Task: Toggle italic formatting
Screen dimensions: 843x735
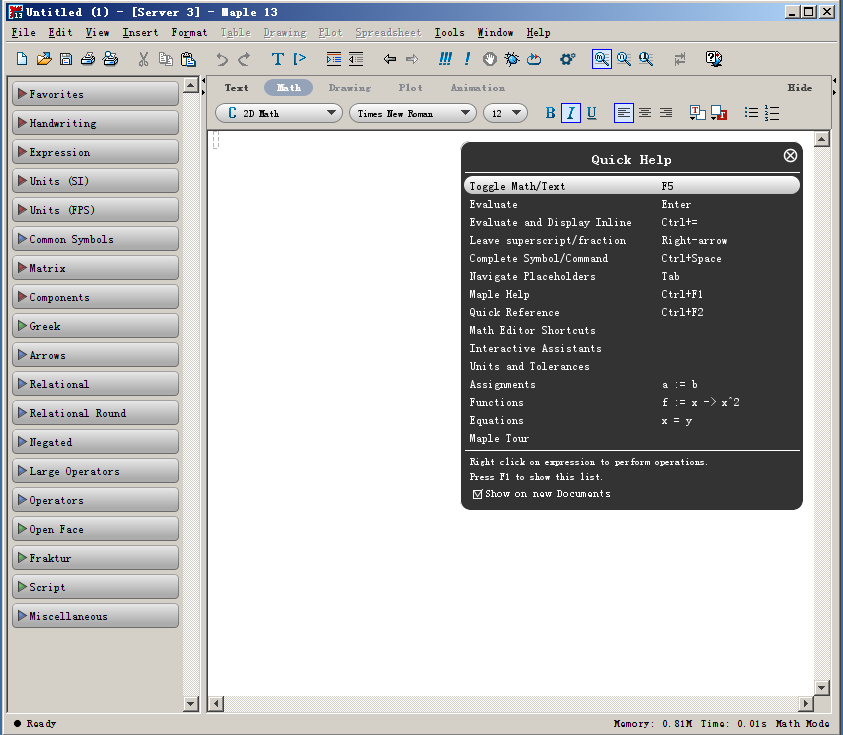Action: [570, 113]
